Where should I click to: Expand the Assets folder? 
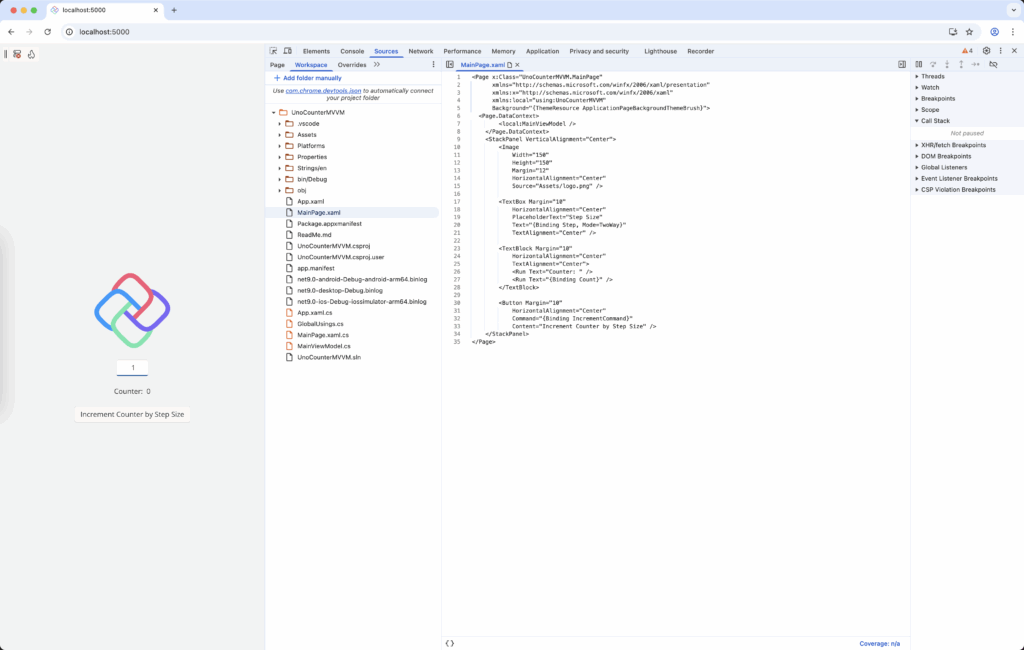tap(279, 134)
